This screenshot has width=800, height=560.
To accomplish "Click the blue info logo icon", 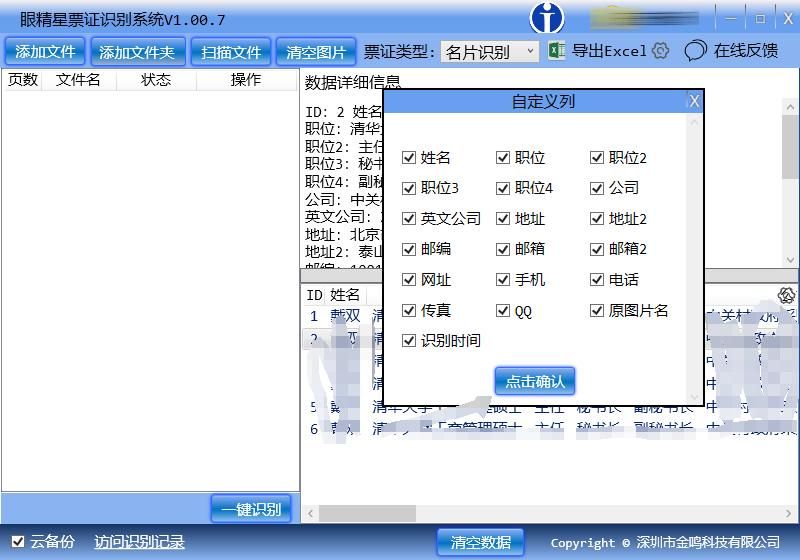I will click(546, 18).
